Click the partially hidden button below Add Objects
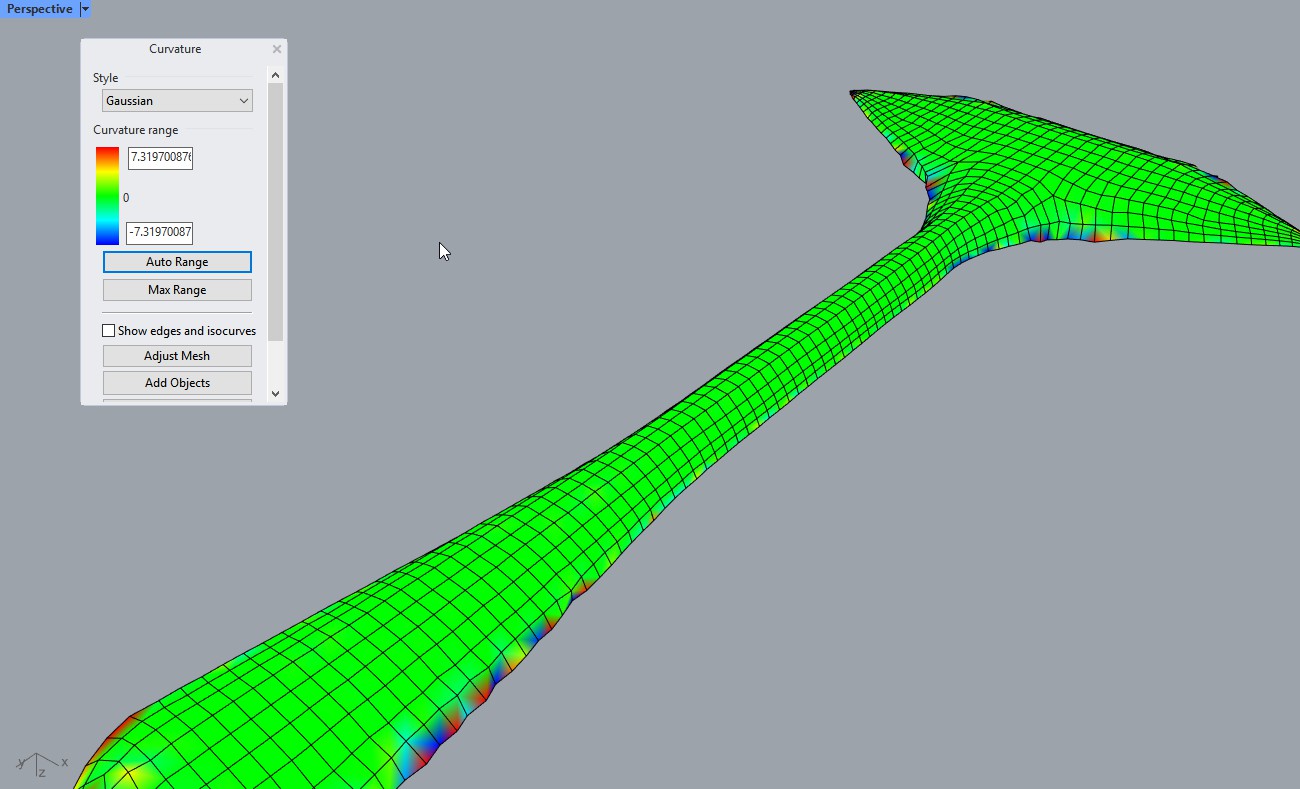This screenshot has width=1300, height=789. (x=177, y=401)
